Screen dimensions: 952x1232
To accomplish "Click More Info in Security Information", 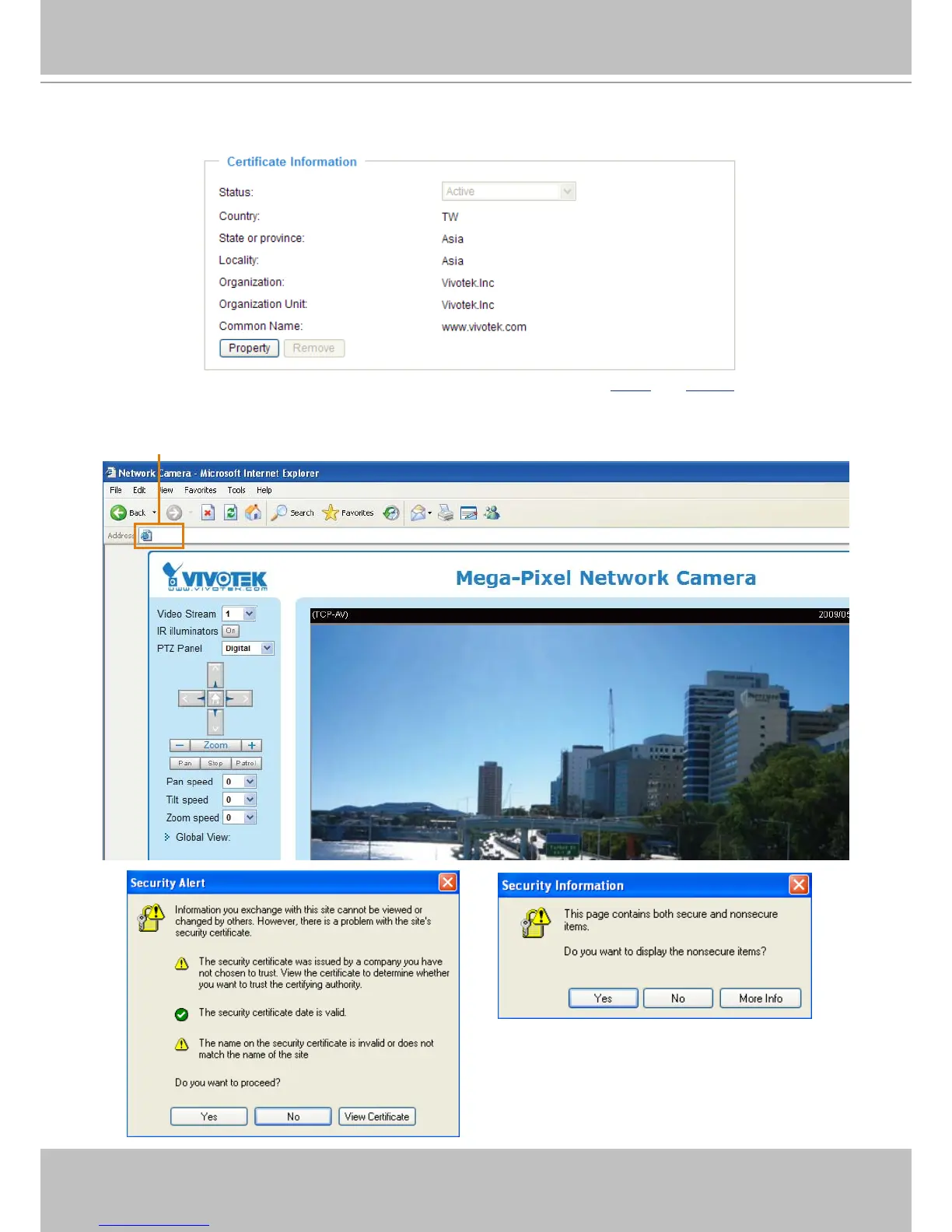I will 761,999.
